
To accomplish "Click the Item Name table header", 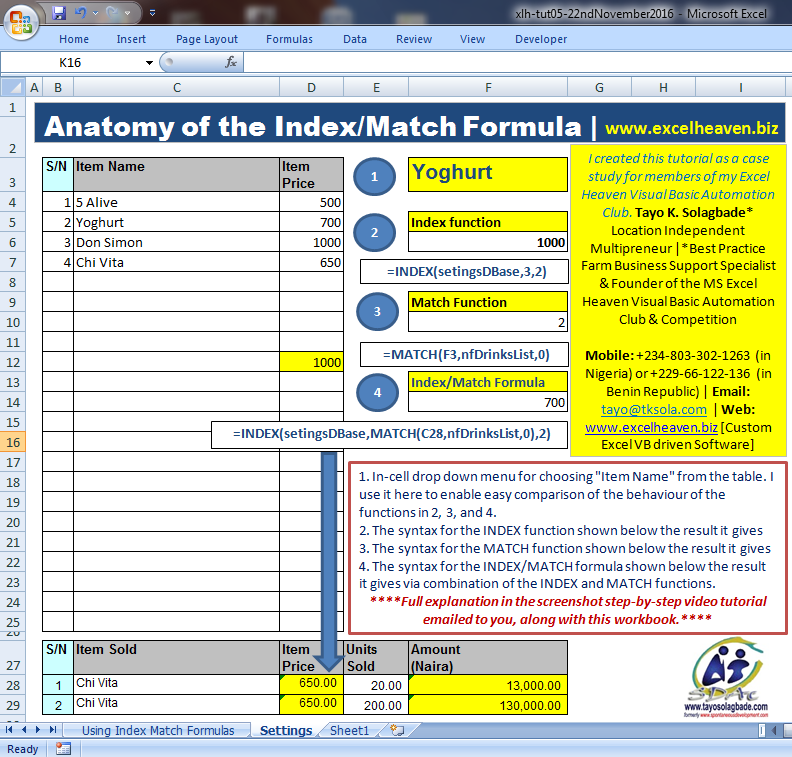I will point(176,174).
